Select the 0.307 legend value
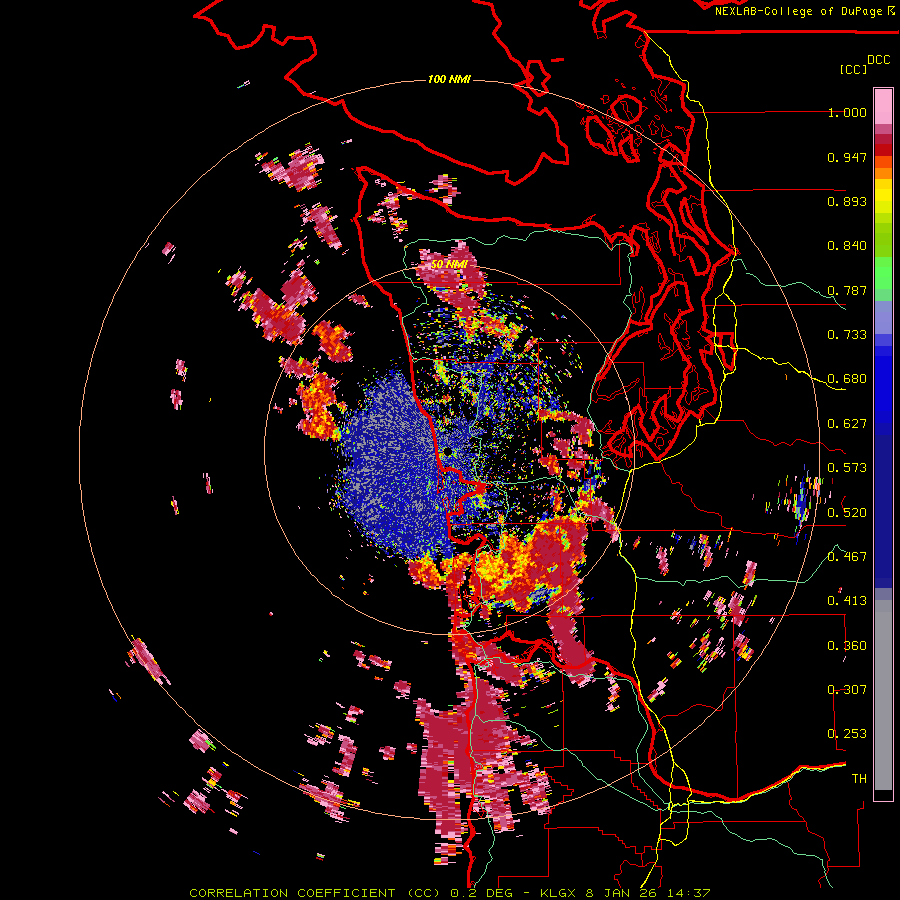Image resolution: width=900 pixels, height=900 pixels. tap(847, 689)
